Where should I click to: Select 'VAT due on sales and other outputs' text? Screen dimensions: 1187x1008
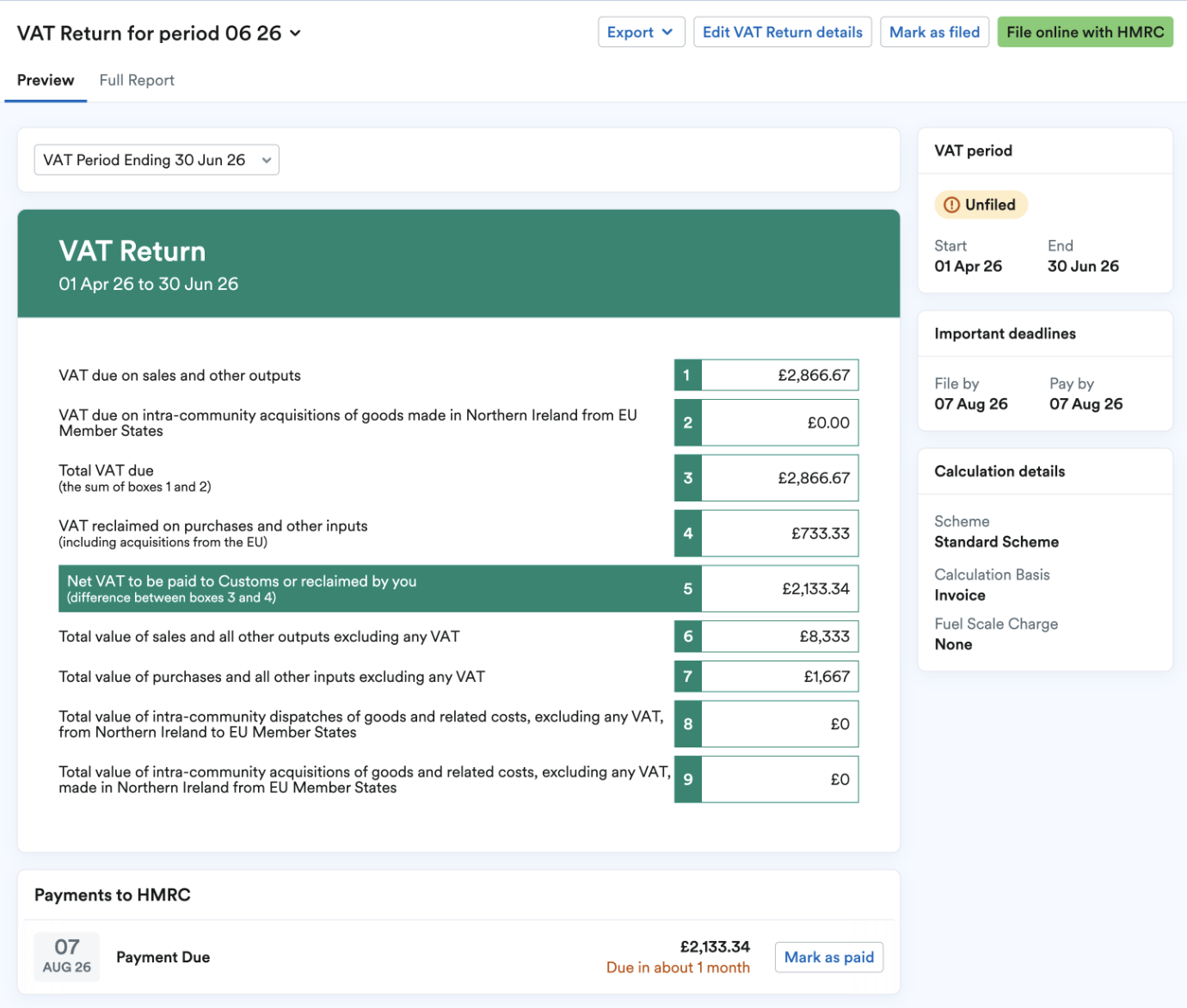180,376
